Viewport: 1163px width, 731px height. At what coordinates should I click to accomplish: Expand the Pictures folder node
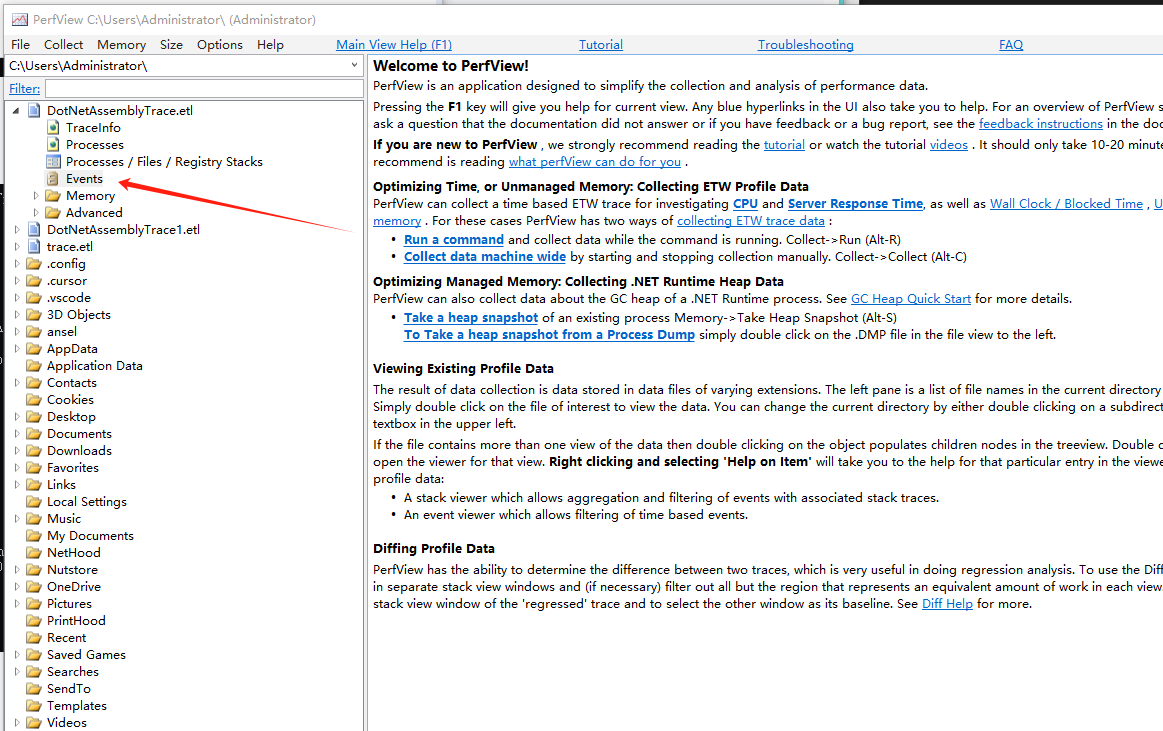pyautogui.click(x=17, y=603)
